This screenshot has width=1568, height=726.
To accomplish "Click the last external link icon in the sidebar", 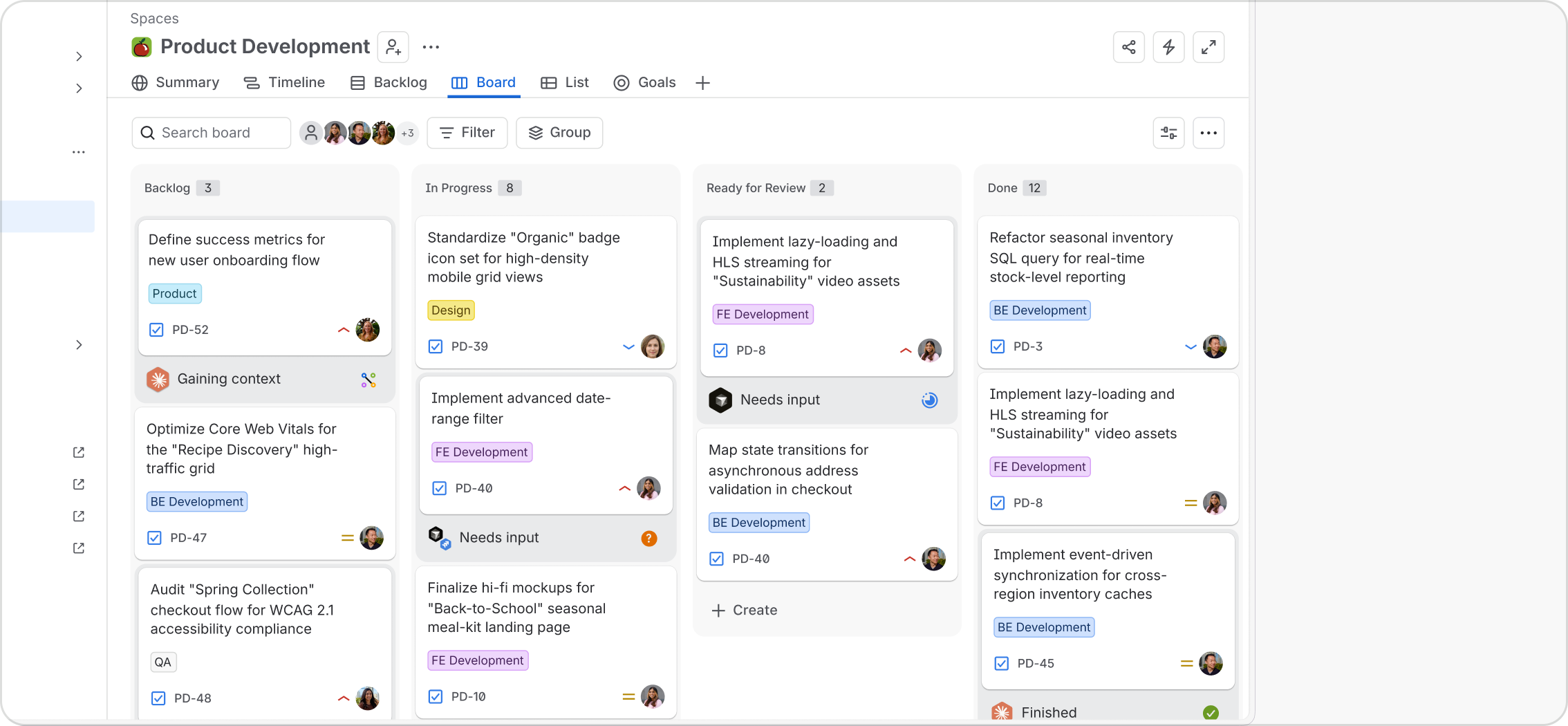I will click(x=79, y=548).
